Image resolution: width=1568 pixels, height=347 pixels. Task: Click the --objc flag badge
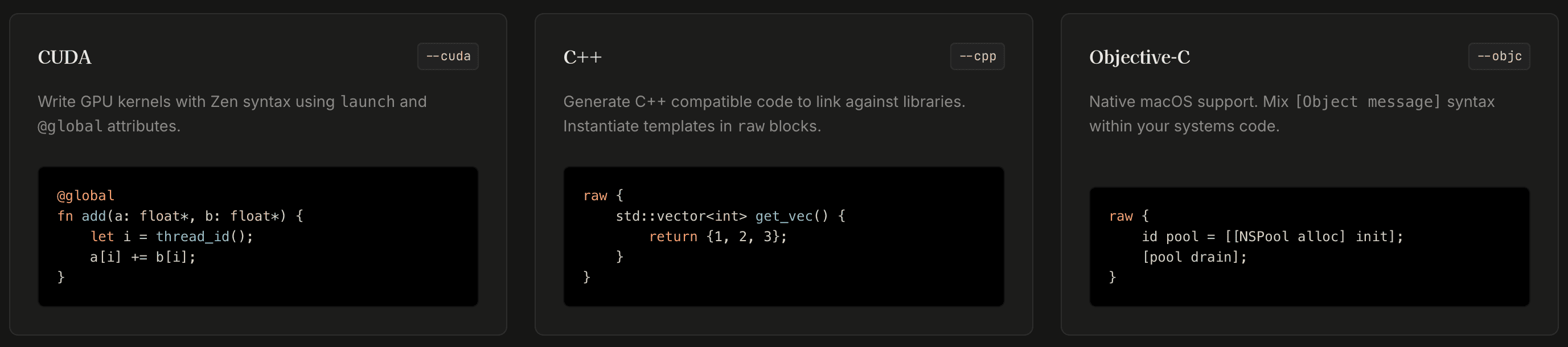[x=1499, y=56]
